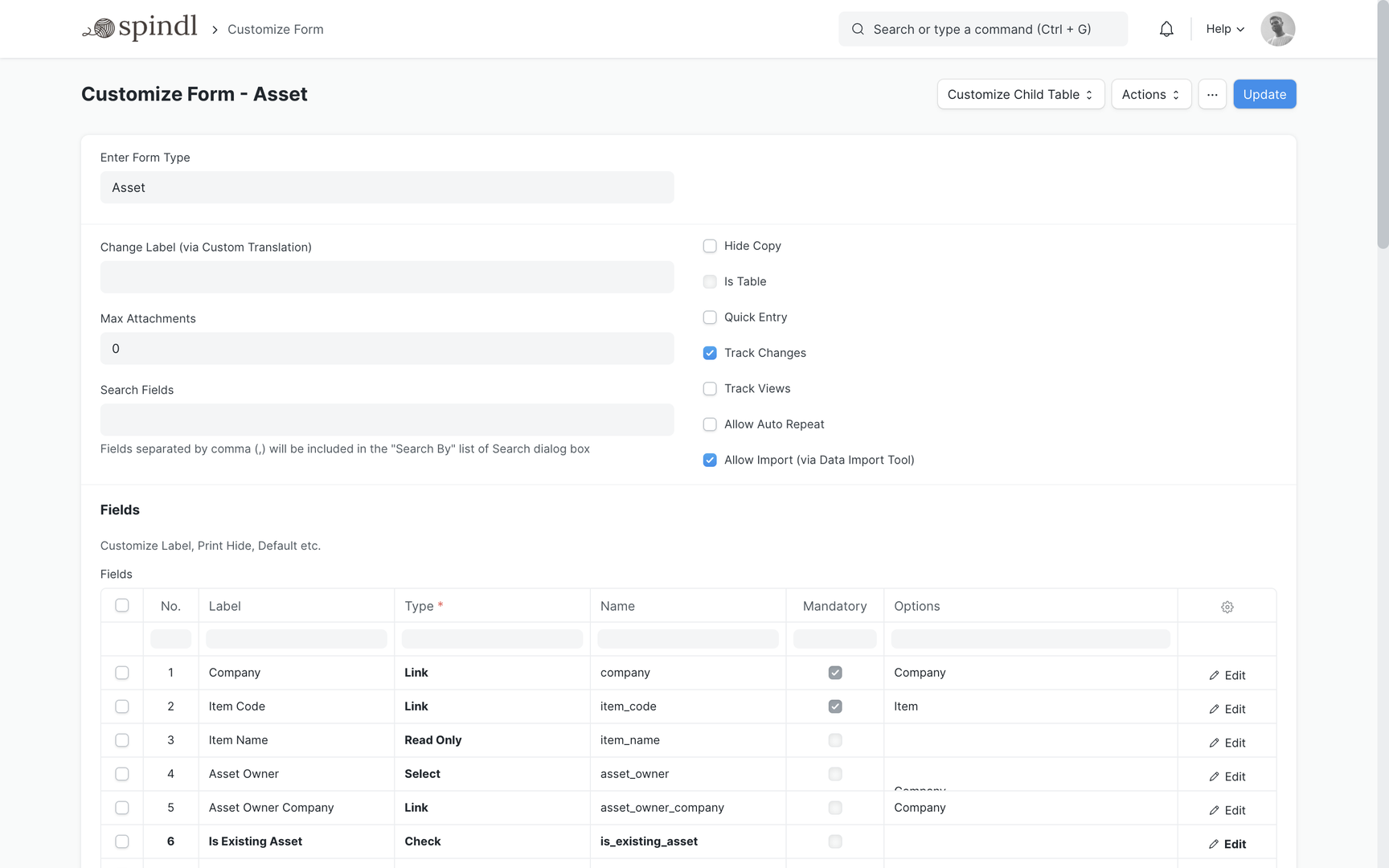
Task: Click the Update button
Action: click(x=1264, y=94)
